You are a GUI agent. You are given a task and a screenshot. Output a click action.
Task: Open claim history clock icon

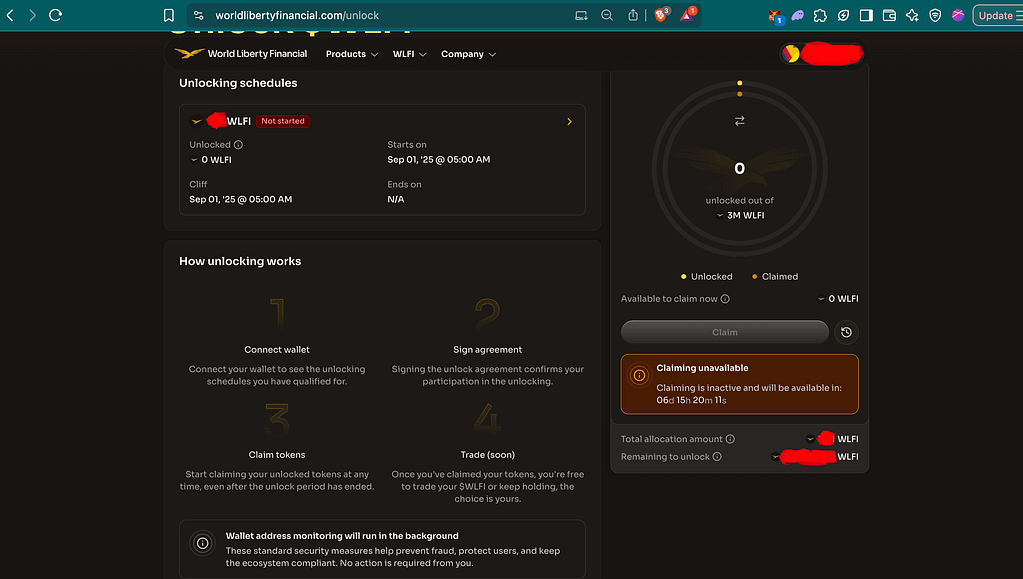(x=846, y=332)
